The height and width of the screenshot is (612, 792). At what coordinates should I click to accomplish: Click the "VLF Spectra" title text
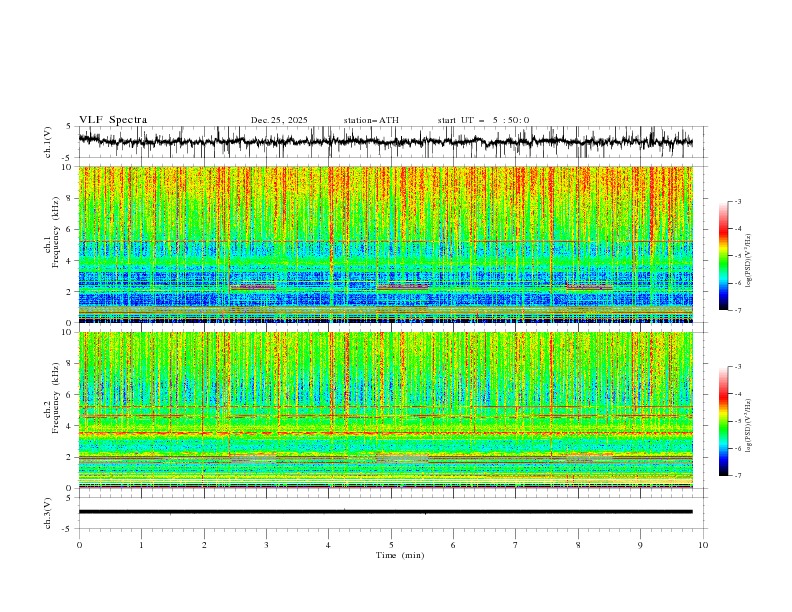click(113, 120)
